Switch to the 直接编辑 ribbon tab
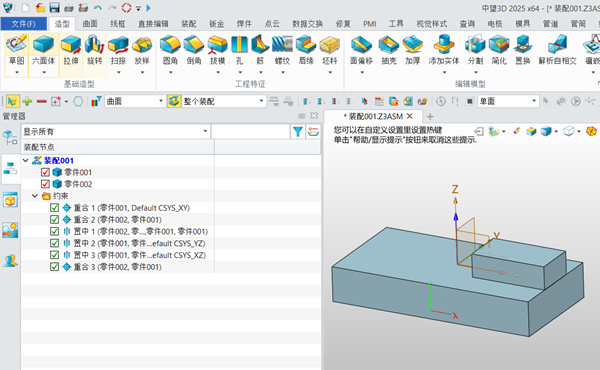Viewport: 600px width, 370px height. (153, 24)
